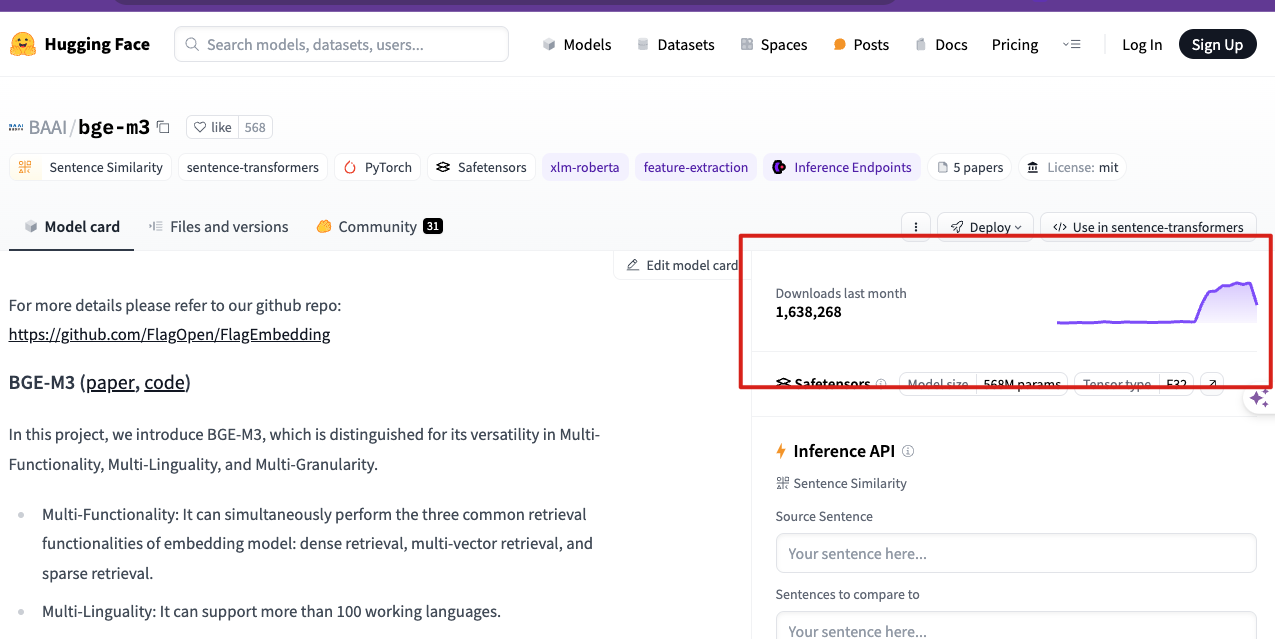Open the Safetensors expand arrow icon
The image size is (1275, 639).
click(x=1210, y=384)
